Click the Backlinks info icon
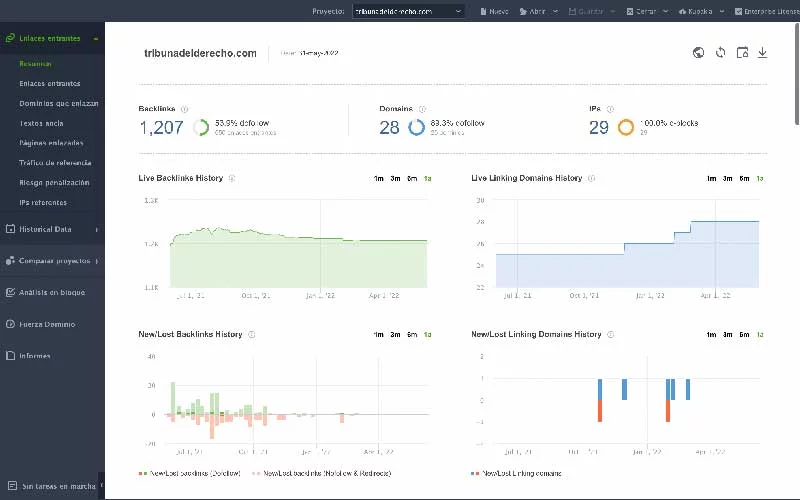 pos(185,109)
